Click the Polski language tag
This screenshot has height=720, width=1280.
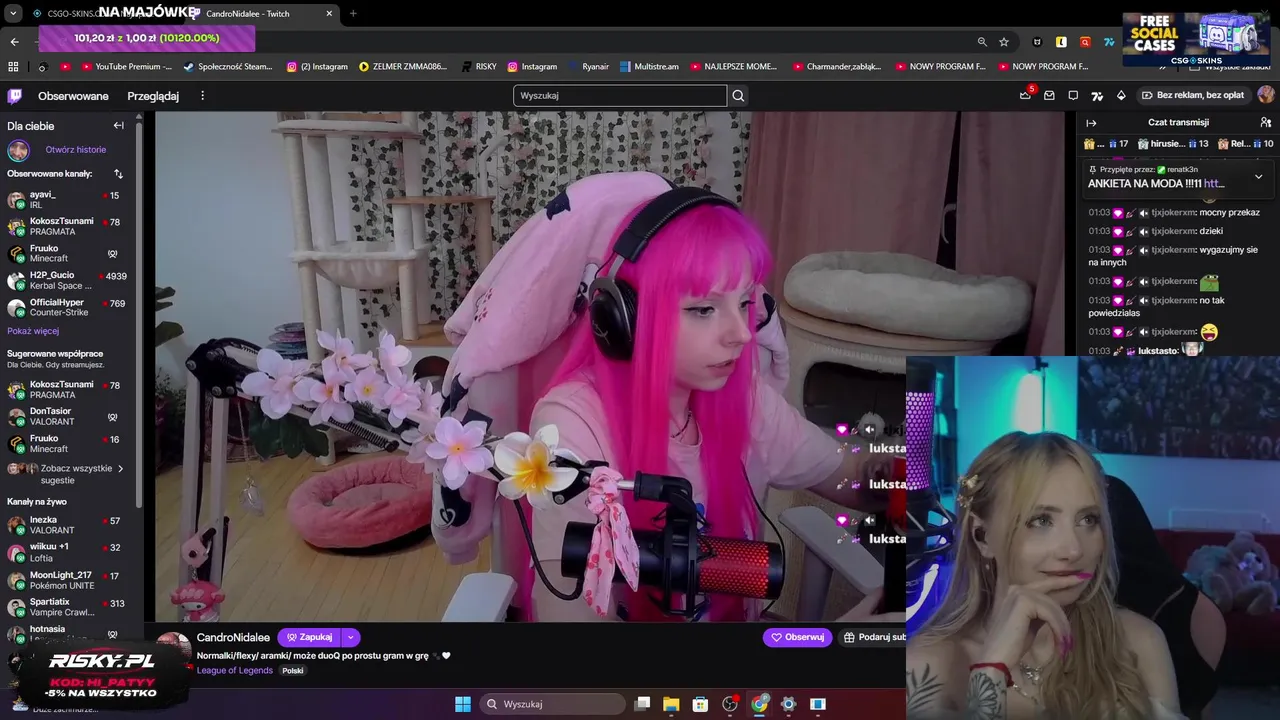[292, 671]
